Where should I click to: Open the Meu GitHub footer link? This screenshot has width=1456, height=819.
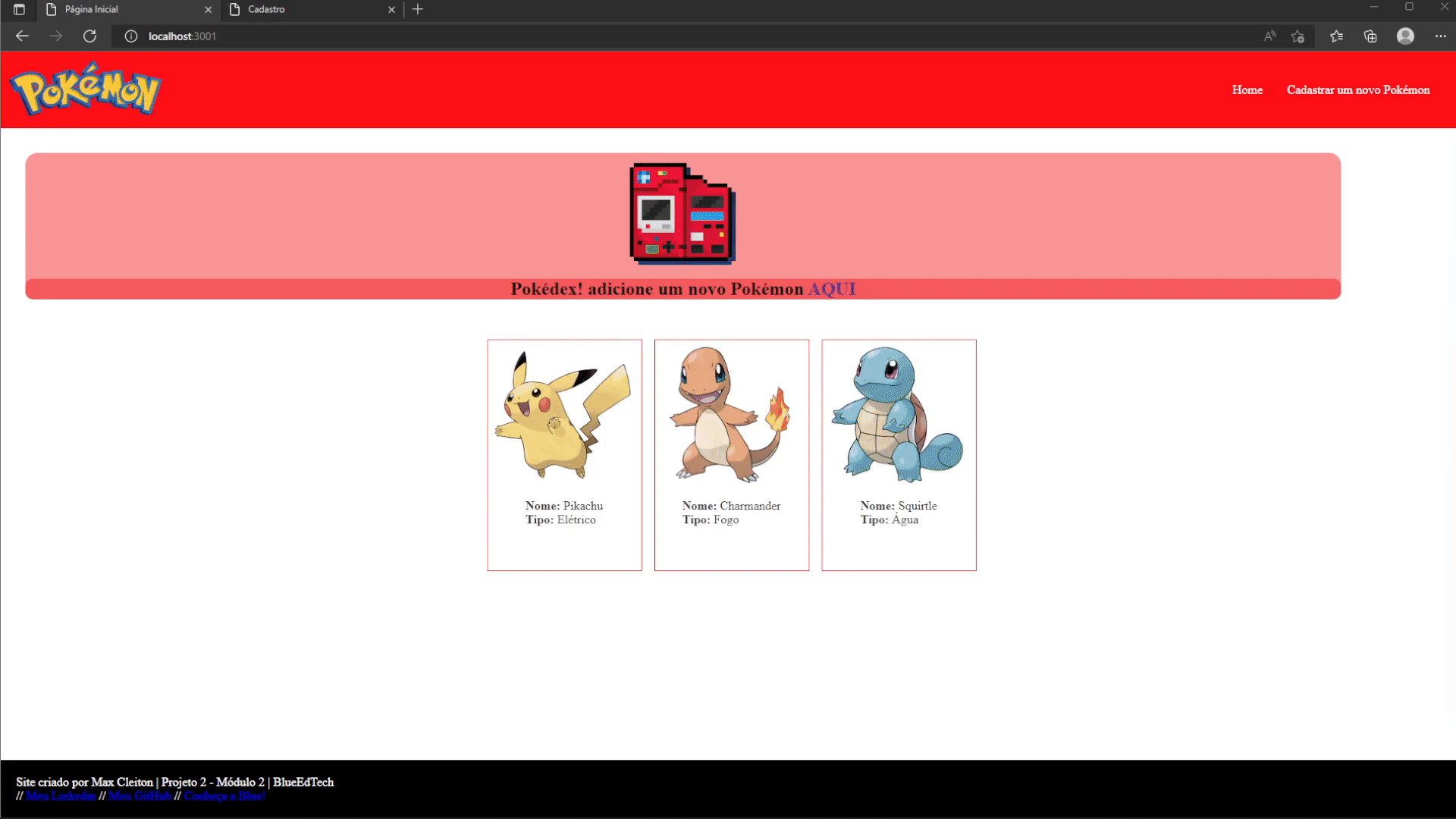point(140,795)
